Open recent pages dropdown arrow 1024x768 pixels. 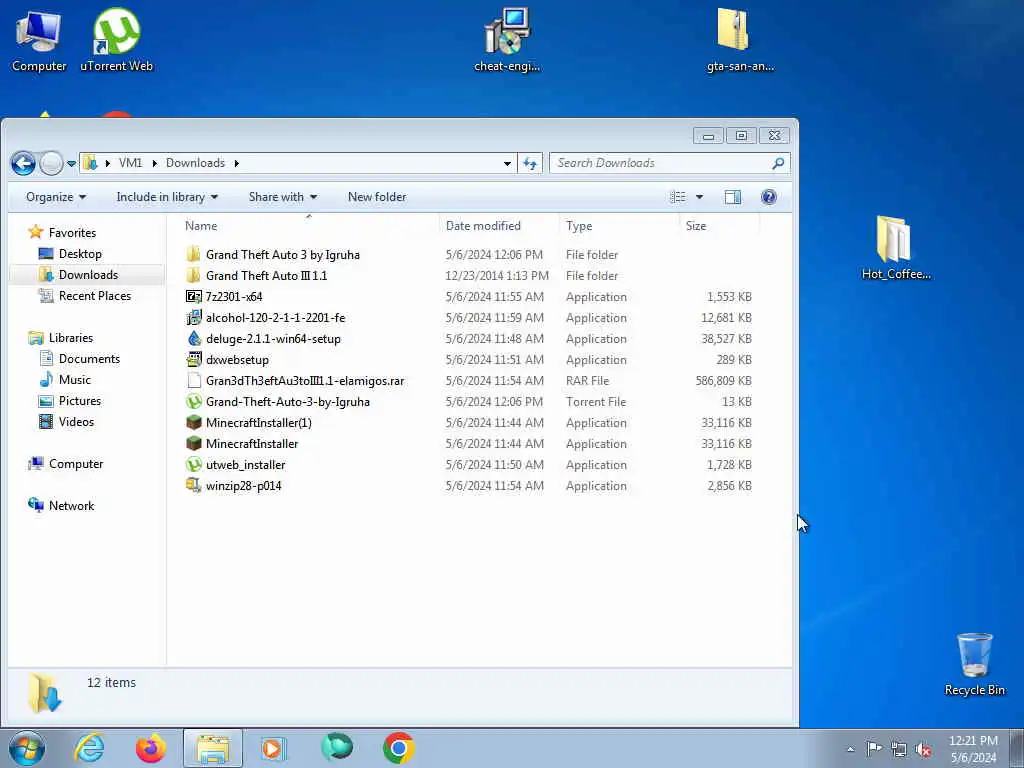point(71,163)
